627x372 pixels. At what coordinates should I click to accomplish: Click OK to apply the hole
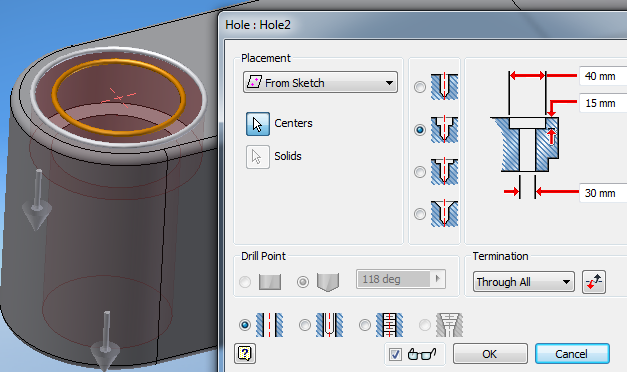(x=490, y=354)
